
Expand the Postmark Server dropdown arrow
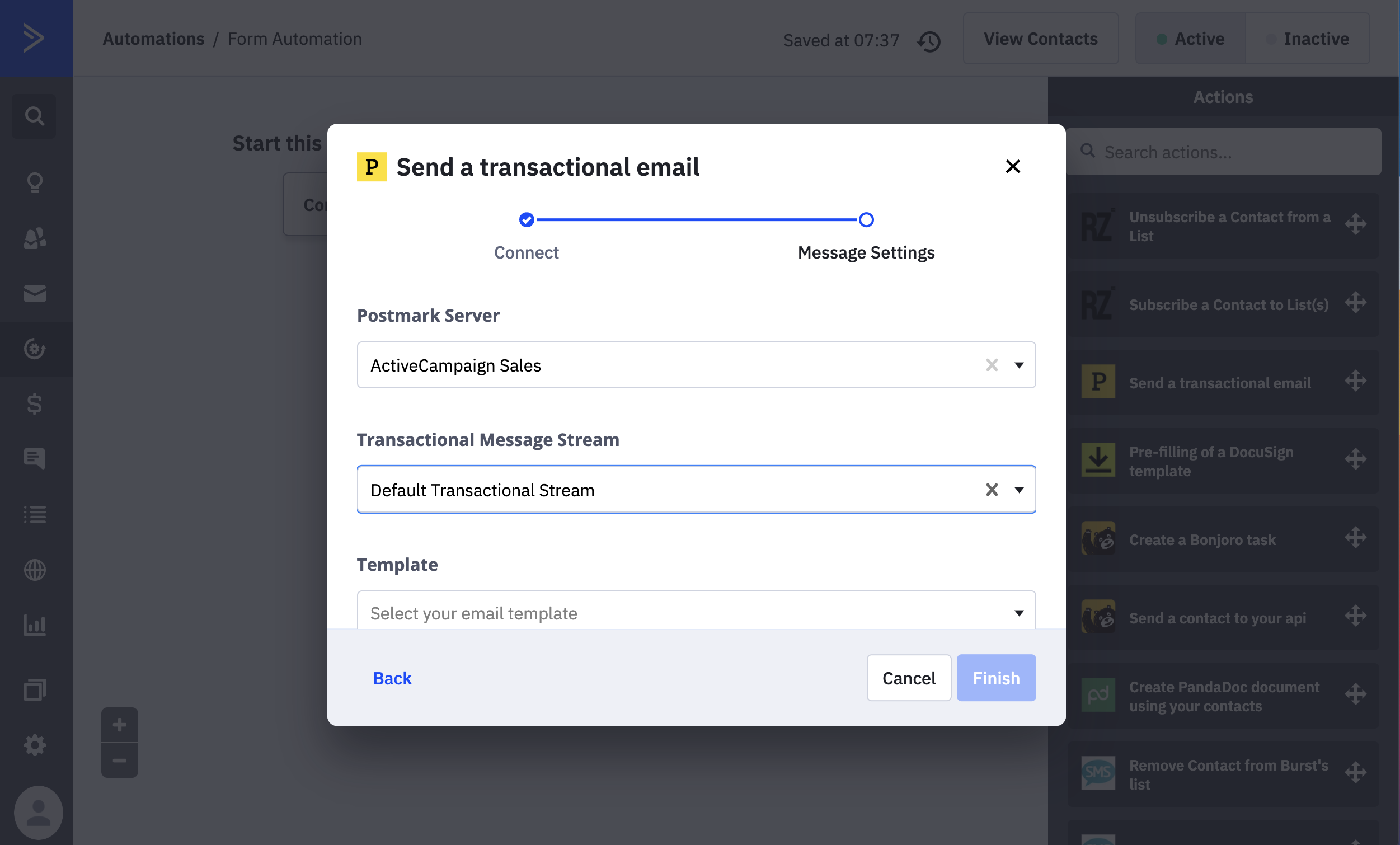[x=1020, y=365]
